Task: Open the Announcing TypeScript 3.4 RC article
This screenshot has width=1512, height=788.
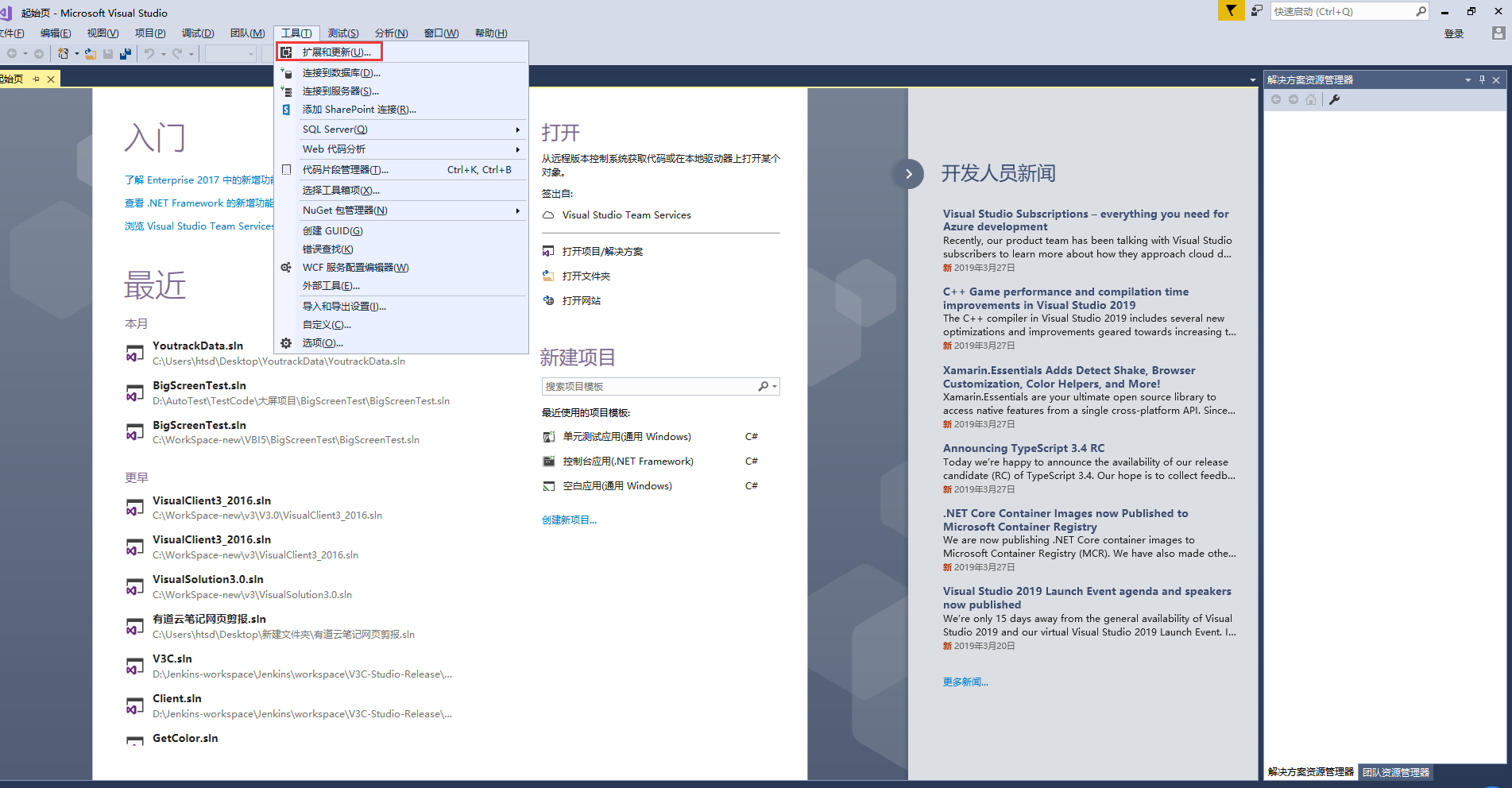Action: pos(1023,449)
